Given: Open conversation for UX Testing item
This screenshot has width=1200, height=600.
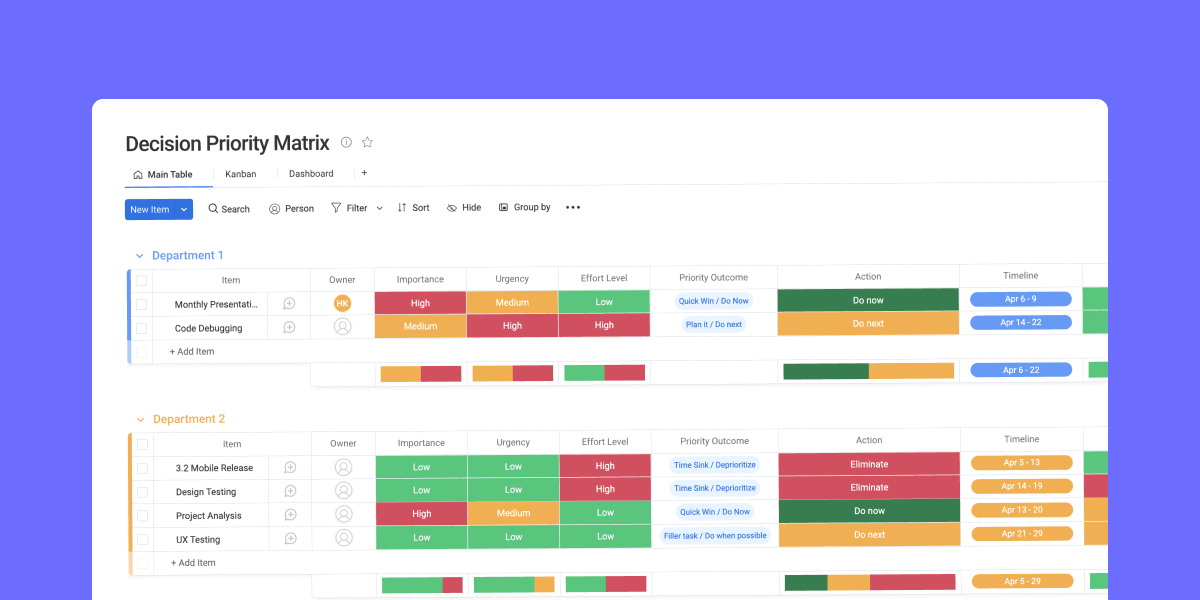Looking at the screenshot, I should 290,539.
